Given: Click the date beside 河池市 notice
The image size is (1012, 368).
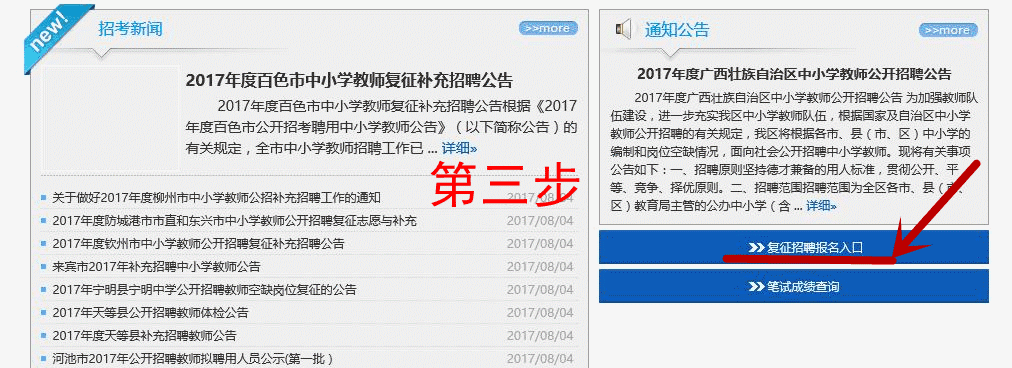Looking at the screenshot, I should [x=540, y=358].
